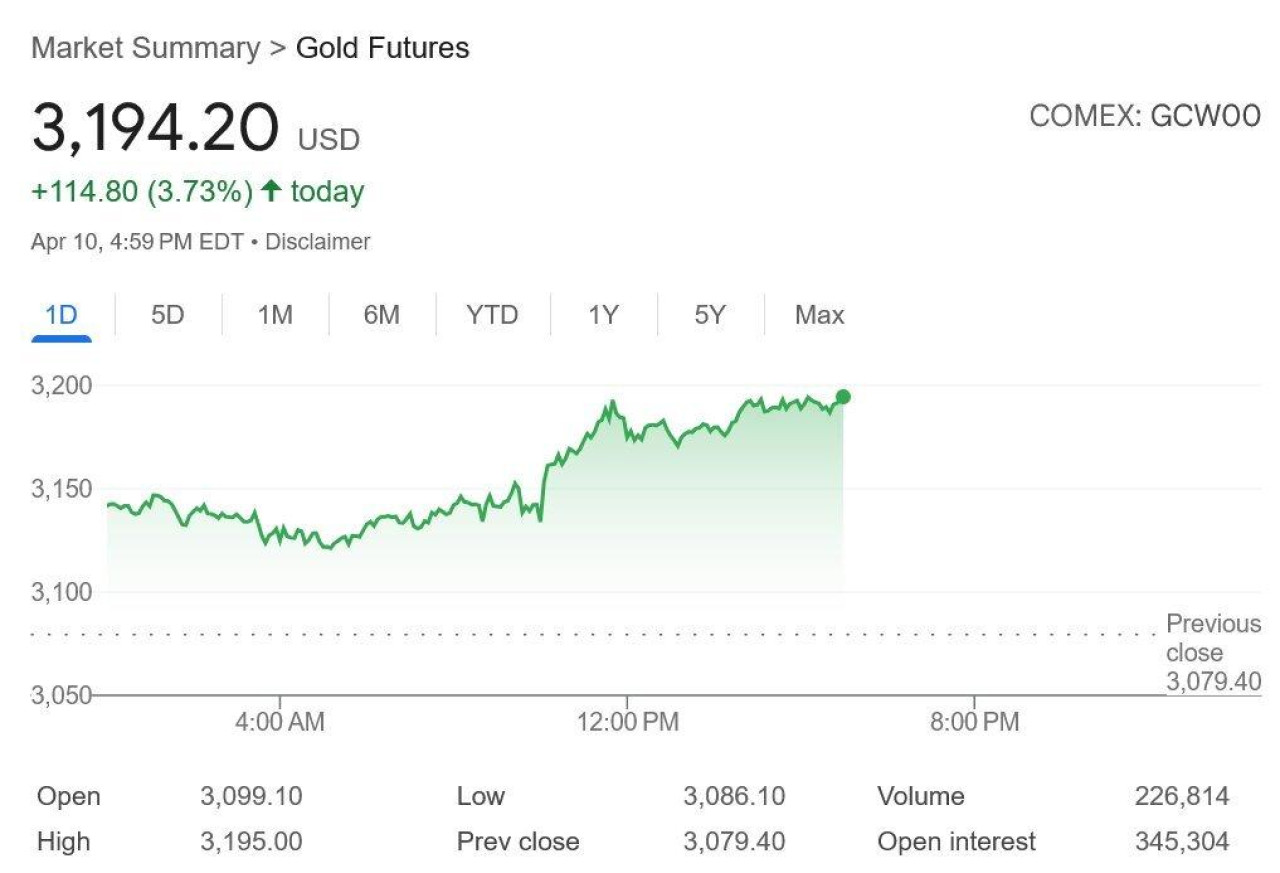Viewport: 1280px width, 873px height.
Task: Open the Disclaimer link
Action: click(x=318, y=242)
